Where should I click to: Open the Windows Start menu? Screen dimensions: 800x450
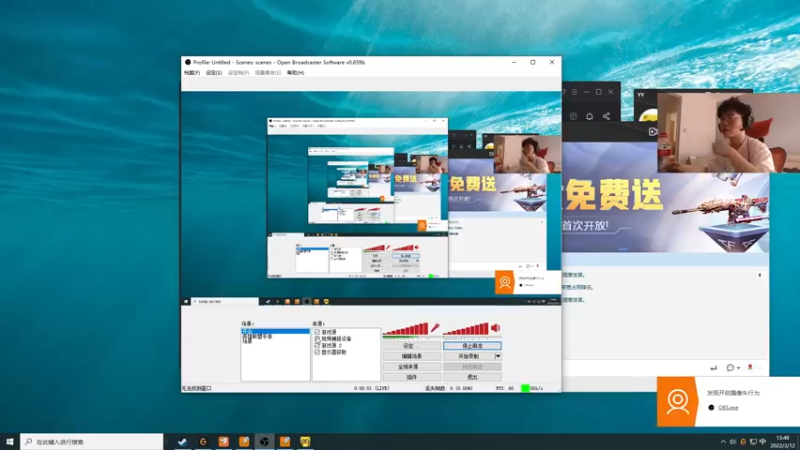coord(10,442)
